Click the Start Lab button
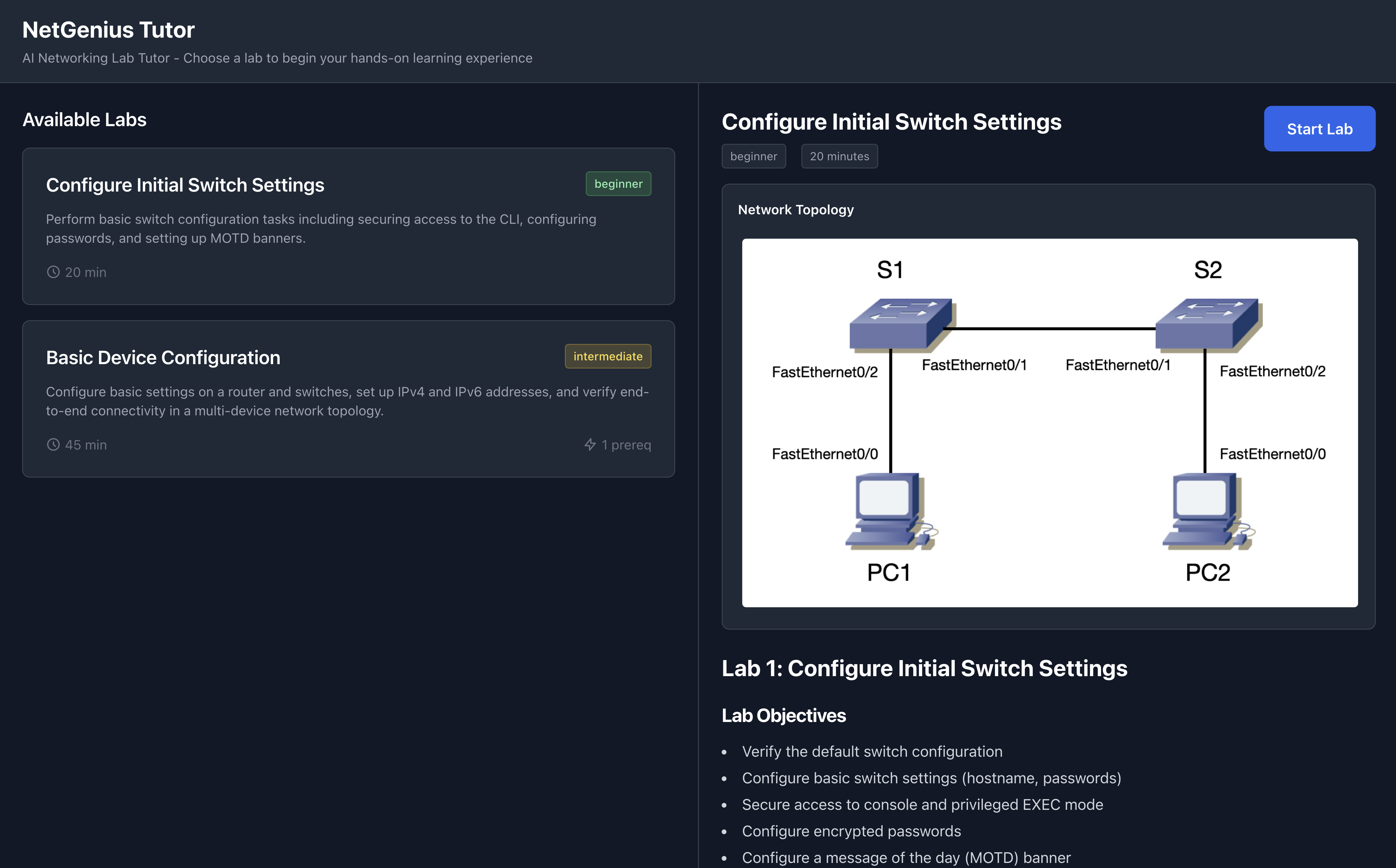 [x=1319, y=129]
